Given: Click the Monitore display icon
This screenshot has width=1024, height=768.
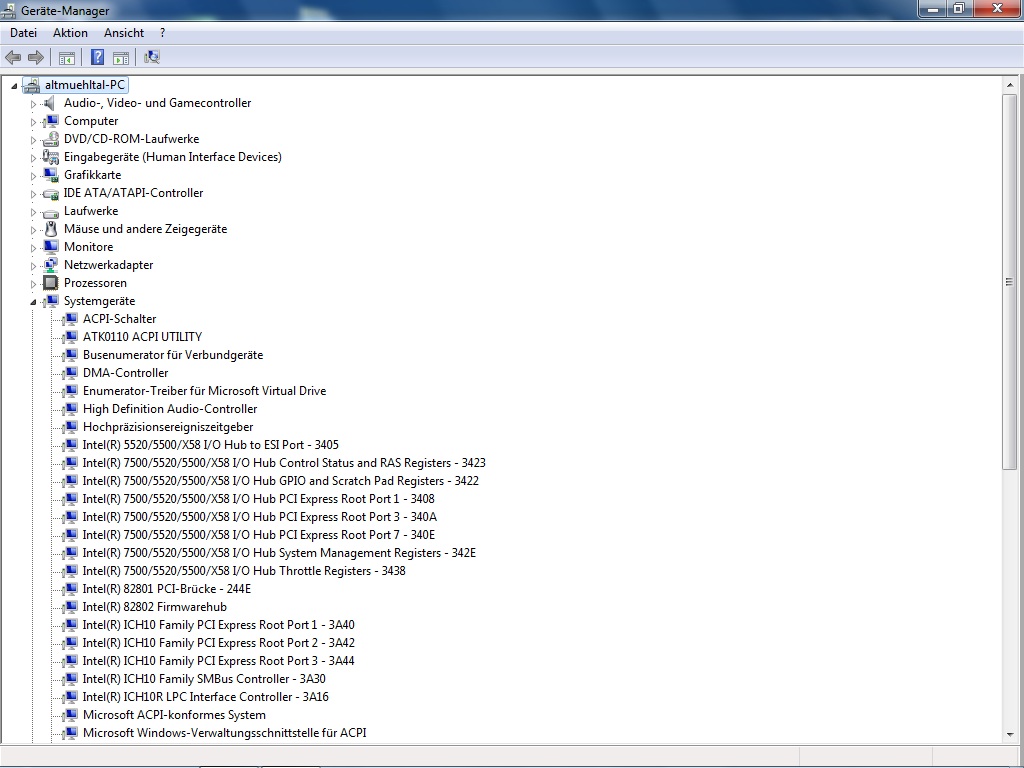Looking at the screenshot, I should coord(50,247).
